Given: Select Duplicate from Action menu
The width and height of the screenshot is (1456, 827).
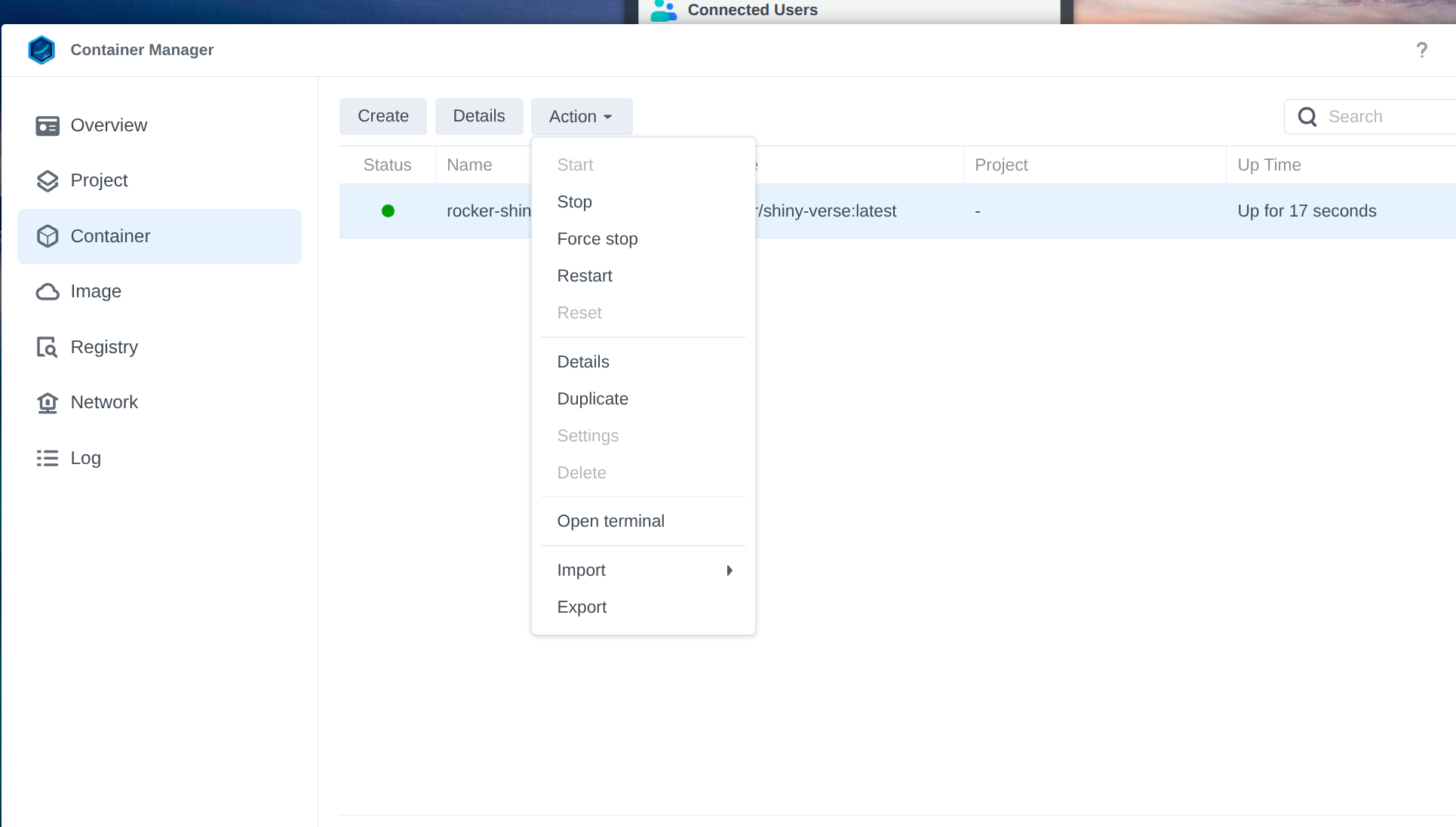Looking at the screenshot, I should [592, 399].
